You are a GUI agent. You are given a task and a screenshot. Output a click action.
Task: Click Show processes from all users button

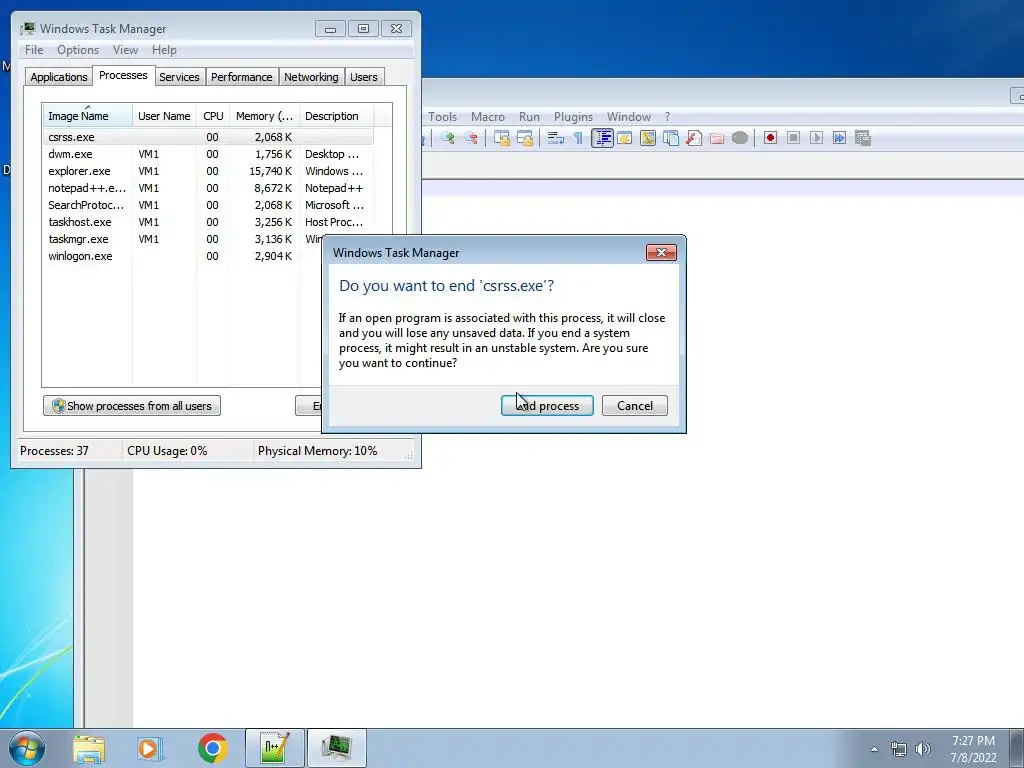click(x=132, y=406)
